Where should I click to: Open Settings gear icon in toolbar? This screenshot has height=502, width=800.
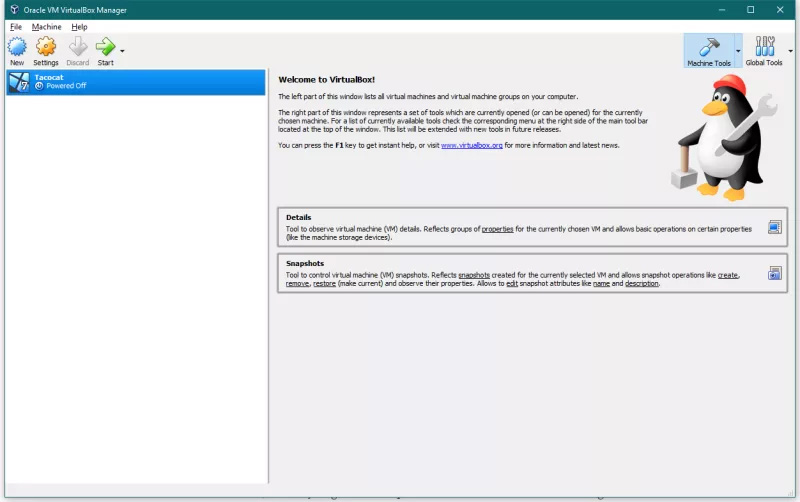[x=46, y=46]
